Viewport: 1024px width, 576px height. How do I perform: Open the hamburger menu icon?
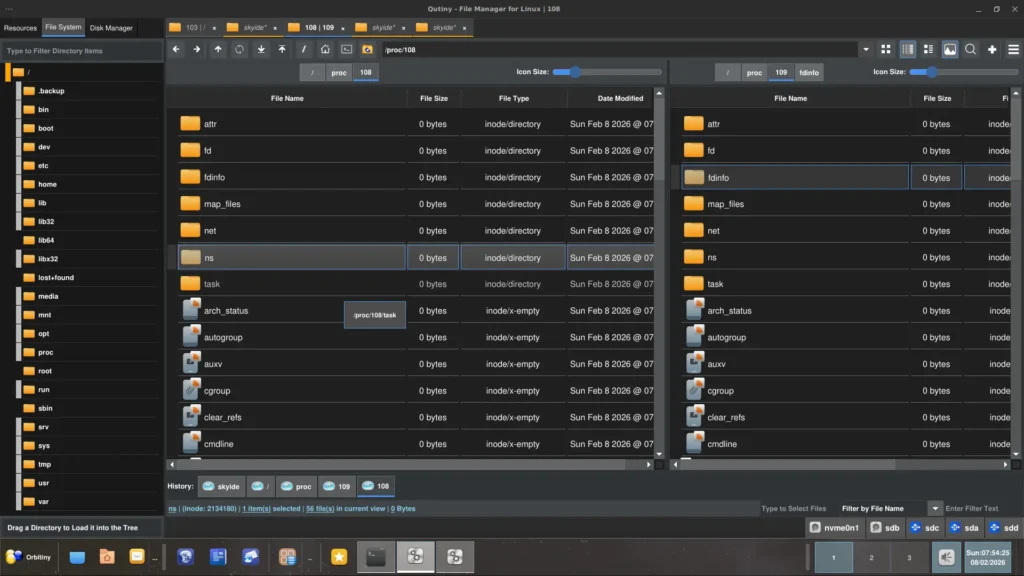1013,49
